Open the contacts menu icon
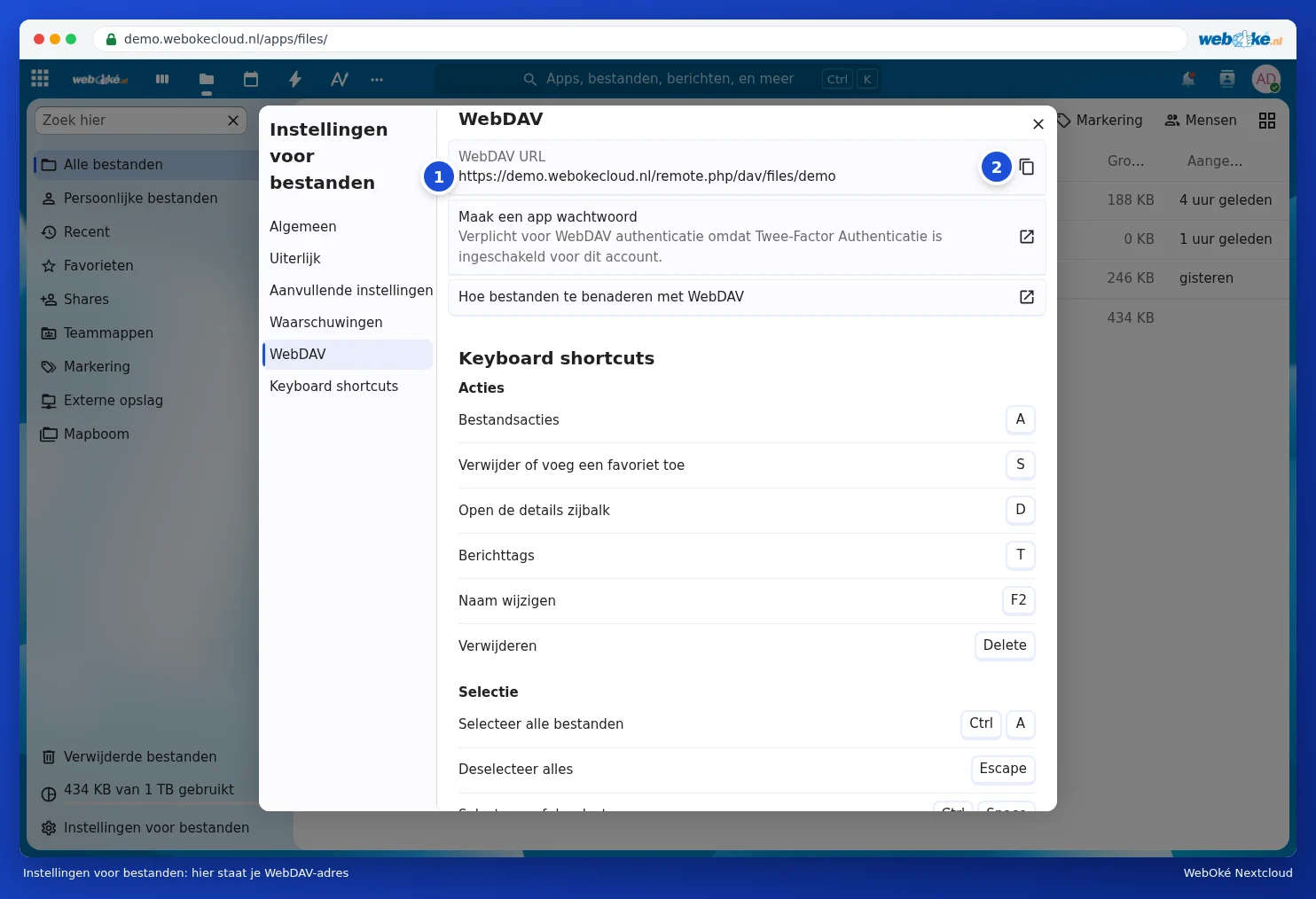 [x=1227, y=79]
